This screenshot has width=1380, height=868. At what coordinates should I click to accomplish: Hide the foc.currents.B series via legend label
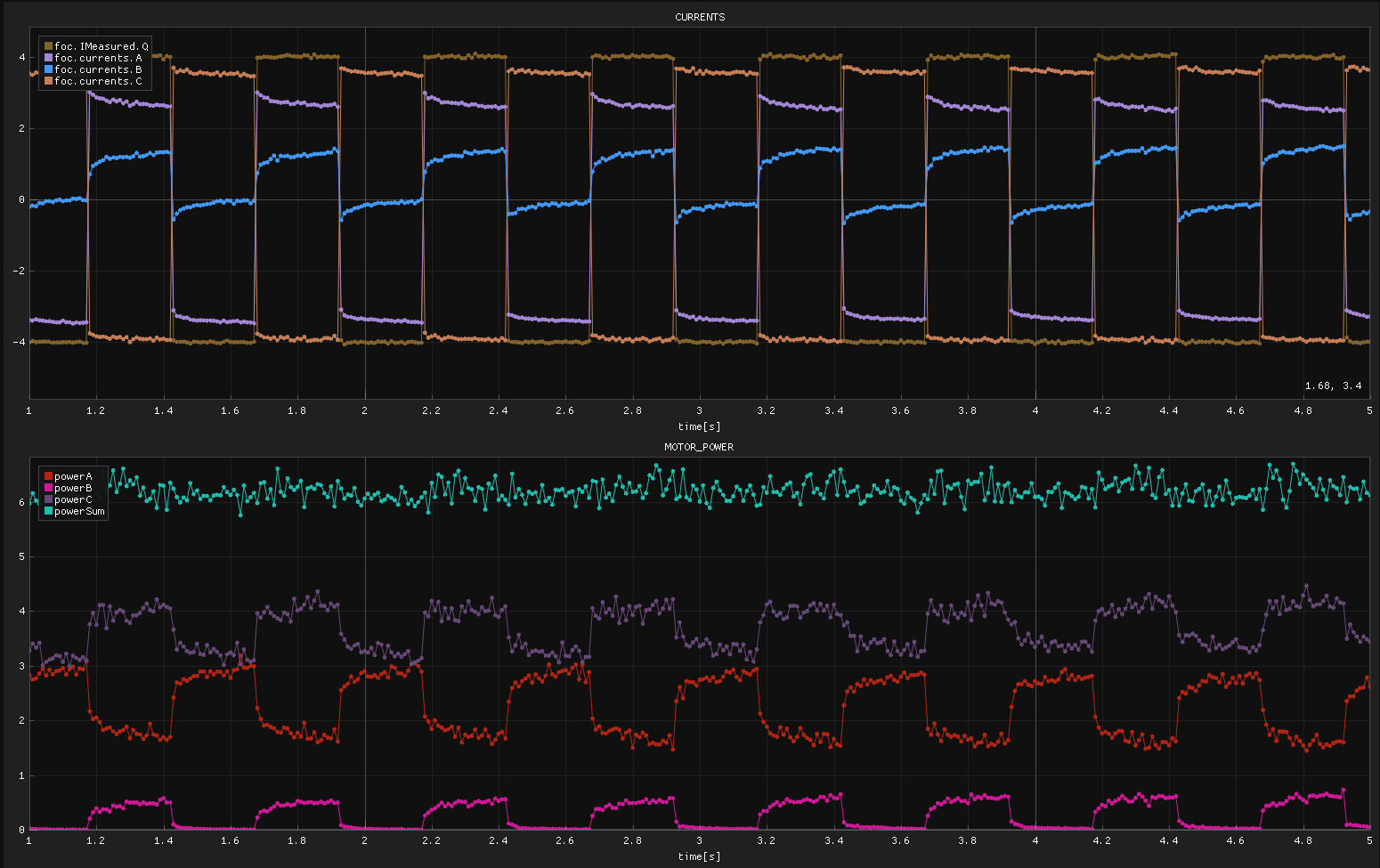pyautogui.click(x=98, y=69)
